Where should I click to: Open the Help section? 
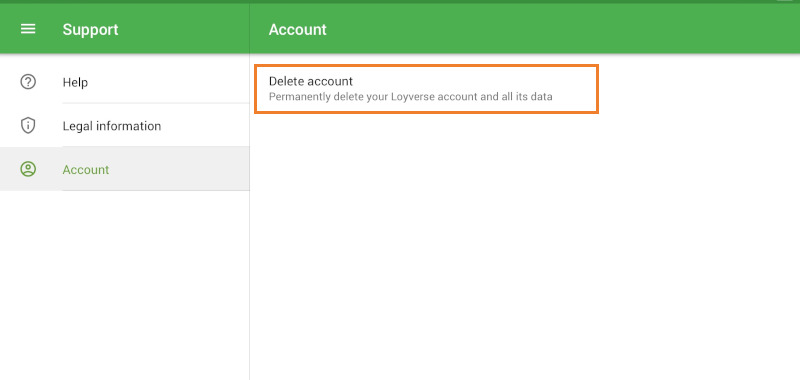pyautogui.click(x=124, y=82)
